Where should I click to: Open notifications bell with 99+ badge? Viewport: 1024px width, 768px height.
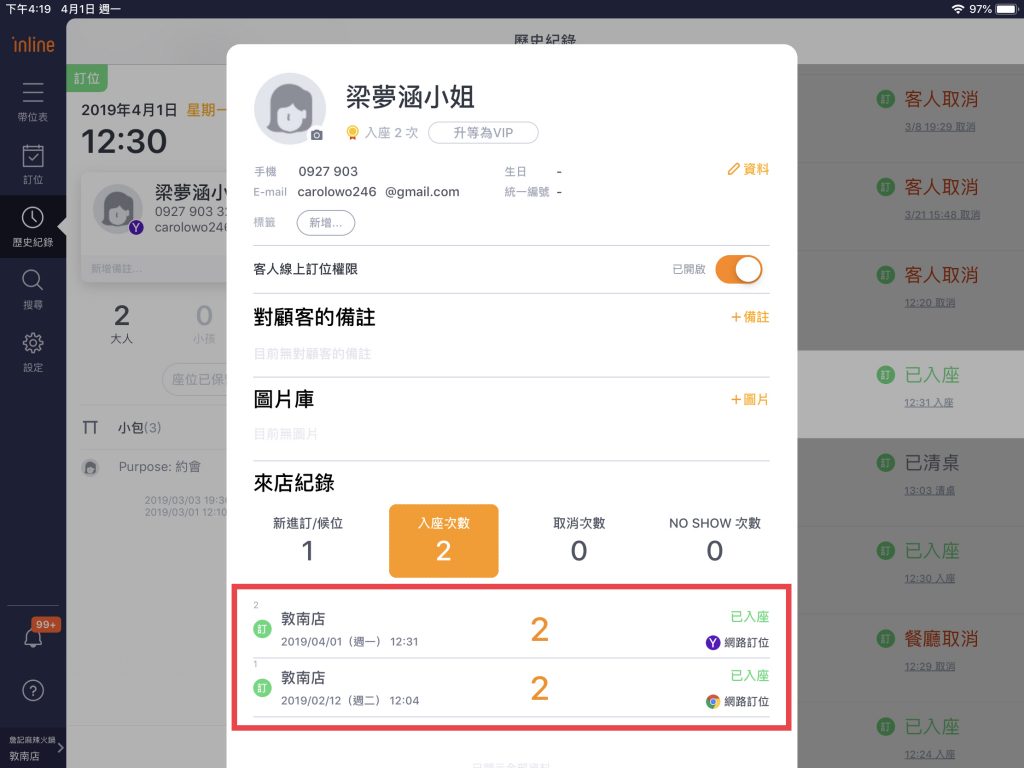tap(33, 637)
